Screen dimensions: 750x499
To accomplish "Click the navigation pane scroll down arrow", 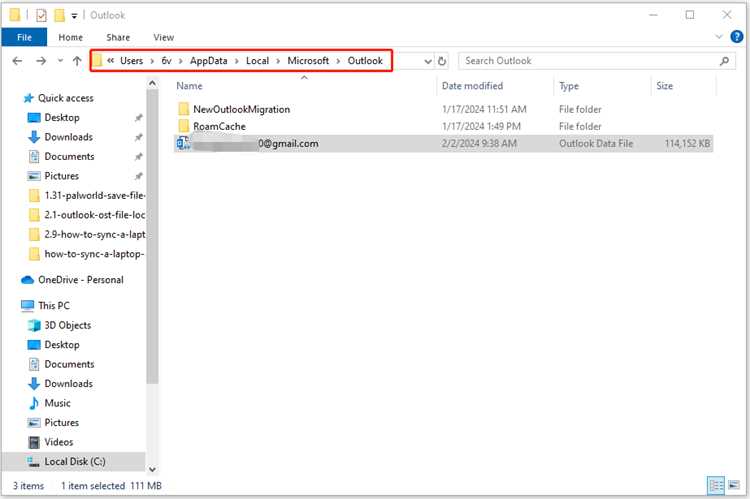I will pyautogui.click(x=152, y=469).
